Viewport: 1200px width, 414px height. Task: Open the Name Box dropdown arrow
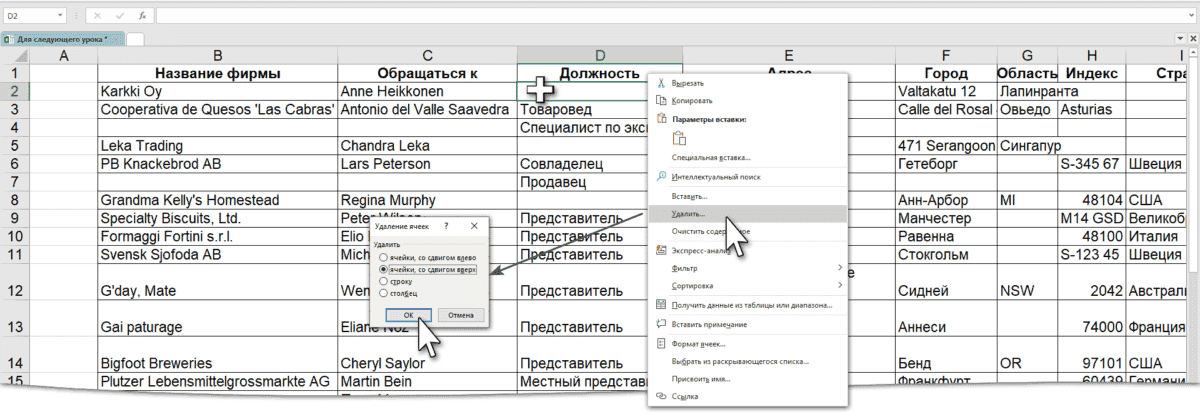click(62, 16)
